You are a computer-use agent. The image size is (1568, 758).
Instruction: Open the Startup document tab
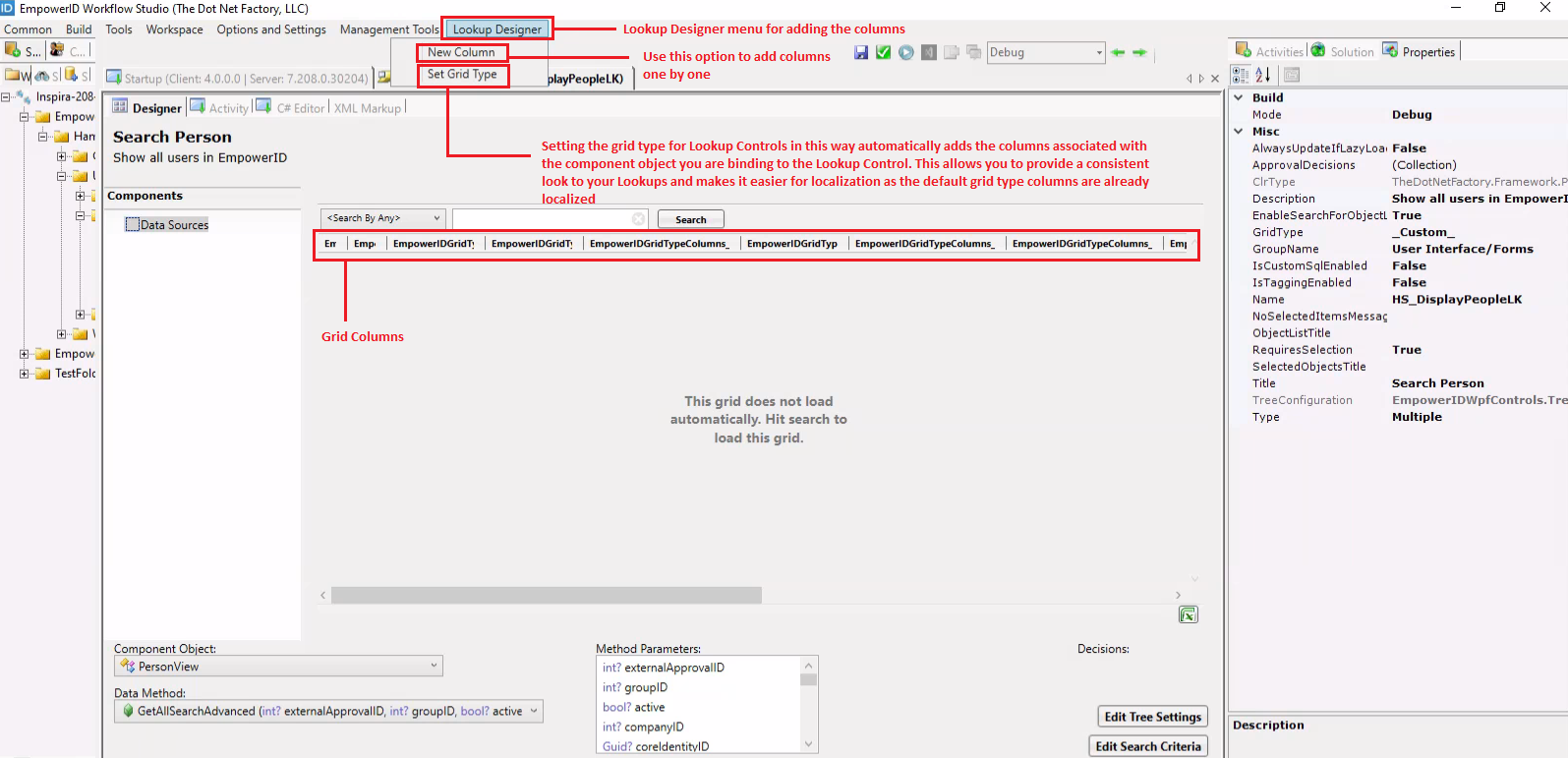point(237,78)
